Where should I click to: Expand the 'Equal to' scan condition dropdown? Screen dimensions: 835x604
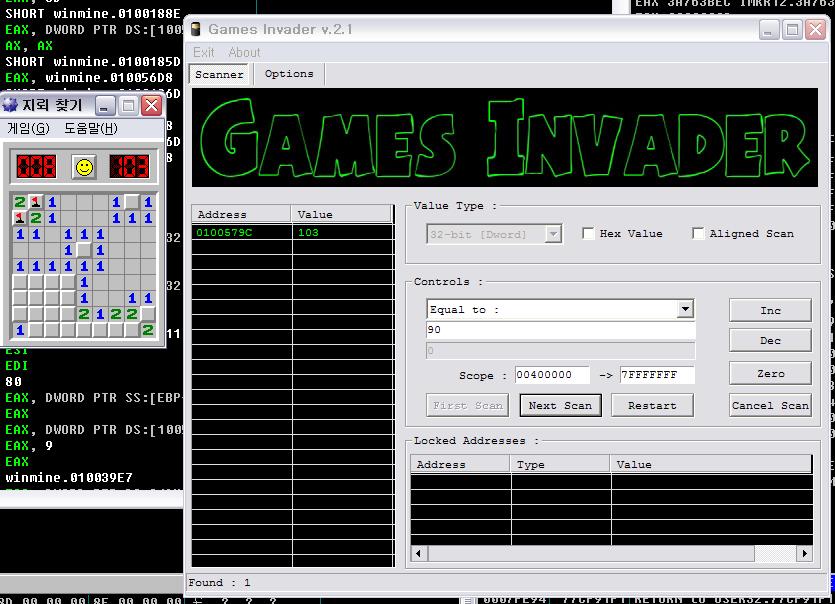pyautogui.click(x=685, y=309)
